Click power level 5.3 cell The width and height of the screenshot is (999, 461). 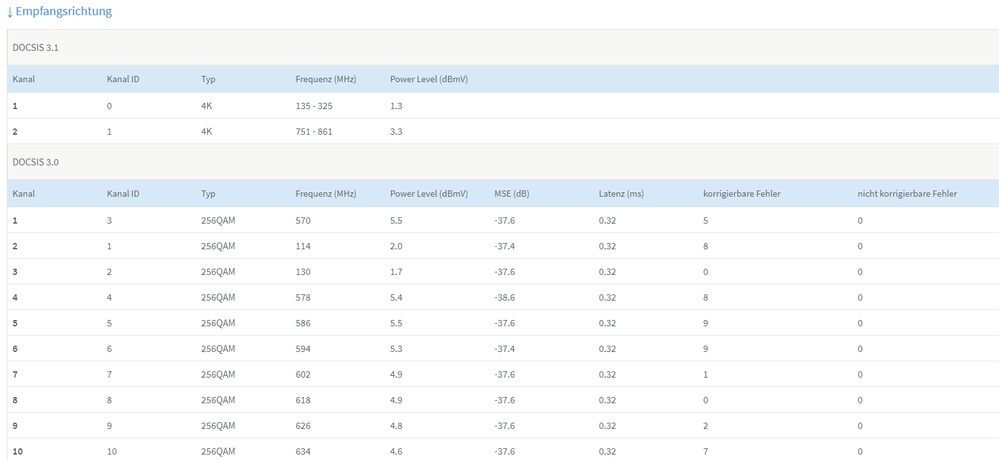pyautogui.click(x=396, y=349)
